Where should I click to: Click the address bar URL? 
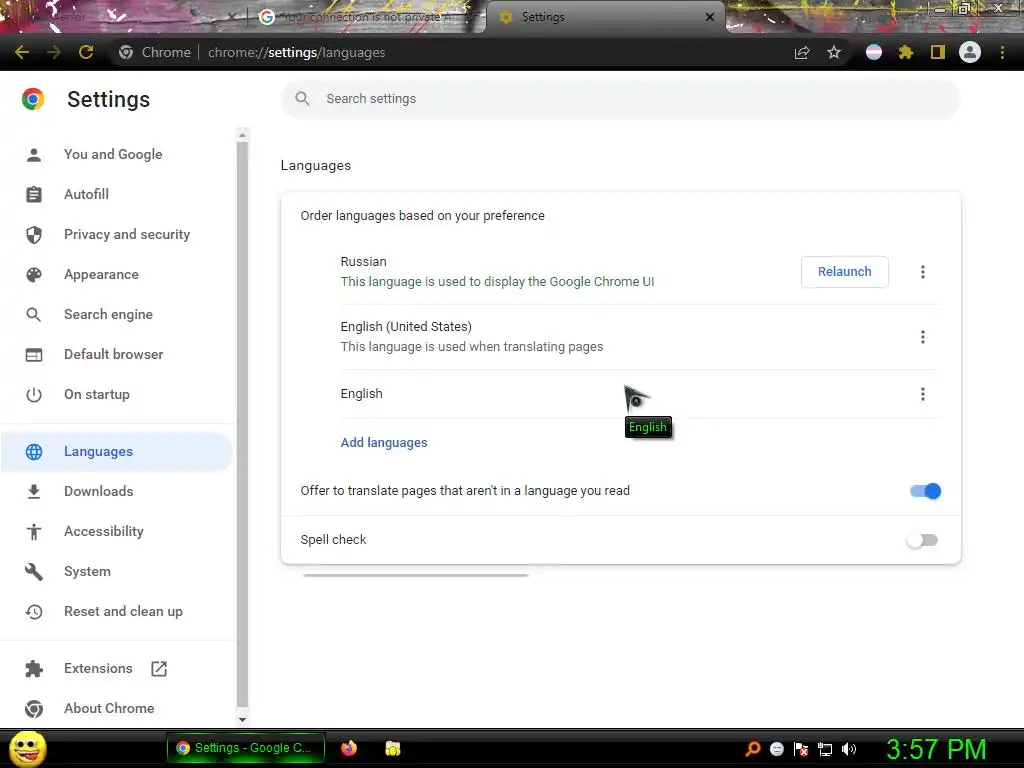(296, 52)
